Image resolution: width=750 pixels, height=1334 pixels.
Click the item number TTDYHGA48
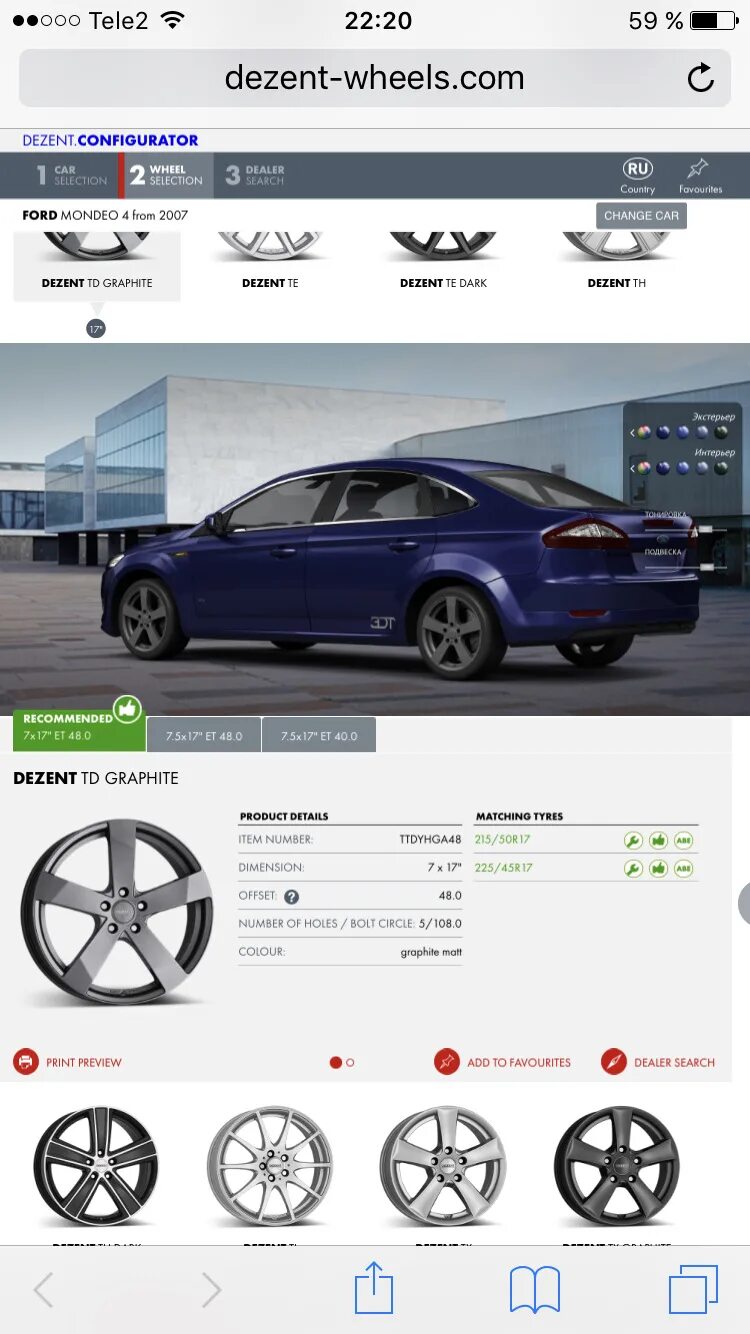pyautogui.click(x=430, y=840)
